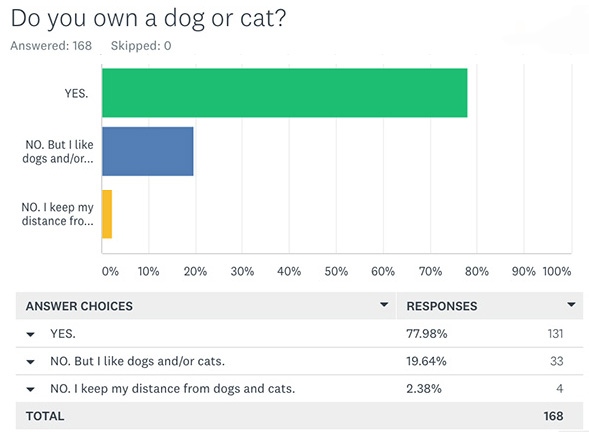The height and width of the screenshot is (433, 589).
Task: Open the RESPONSES column dropdown arrow
Action: (x=571, y=305)
